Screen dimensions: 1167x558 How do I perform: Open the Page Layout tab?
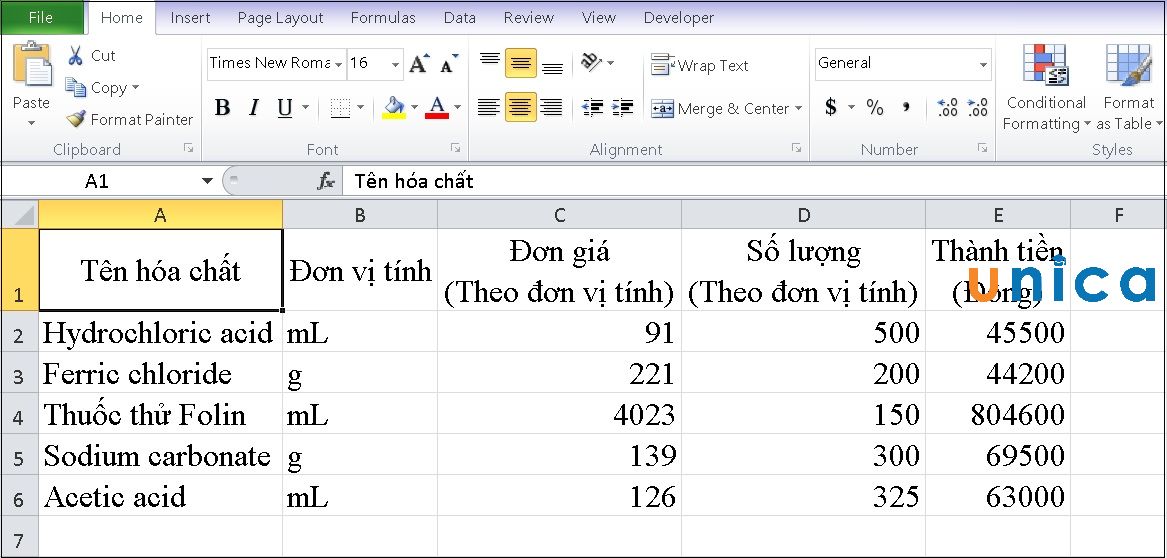[280, 18]
